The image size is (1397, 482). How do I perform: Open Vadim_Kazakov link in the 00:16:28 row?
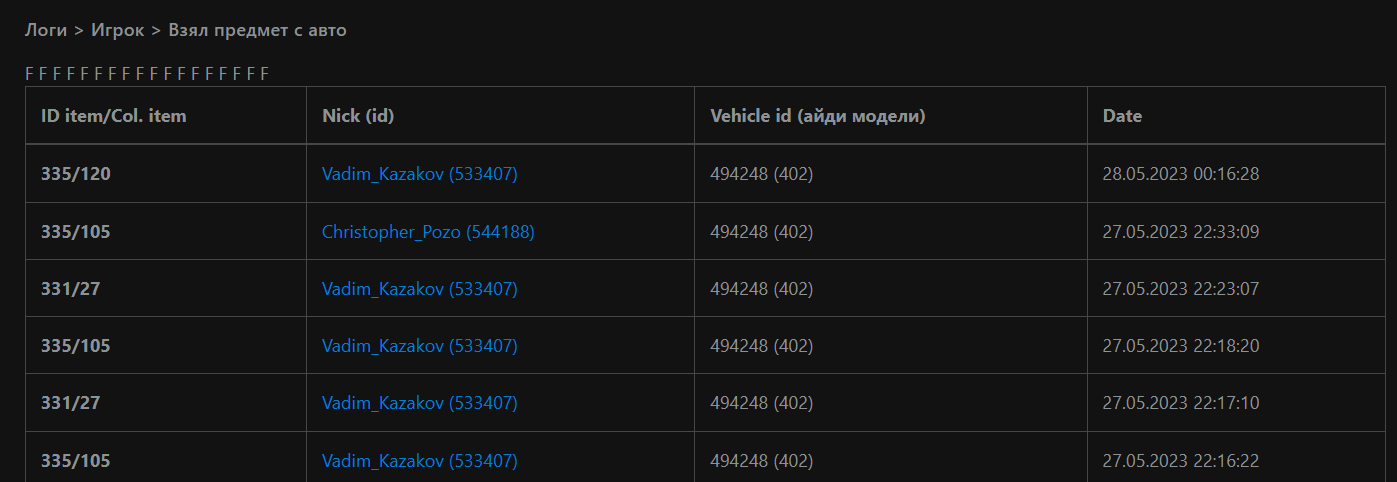click(x=419, y=174)
